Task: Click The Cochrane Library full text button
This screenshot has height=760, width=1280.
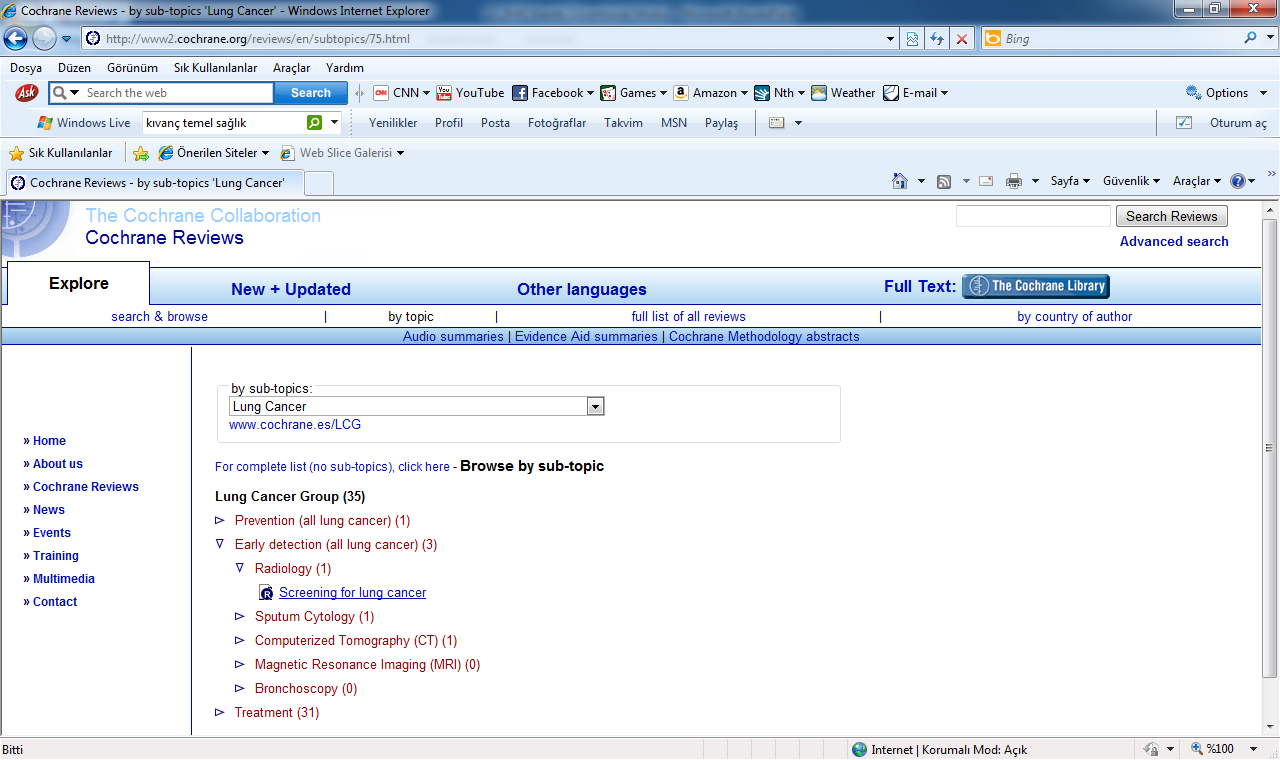Action: coord(1036,286)
